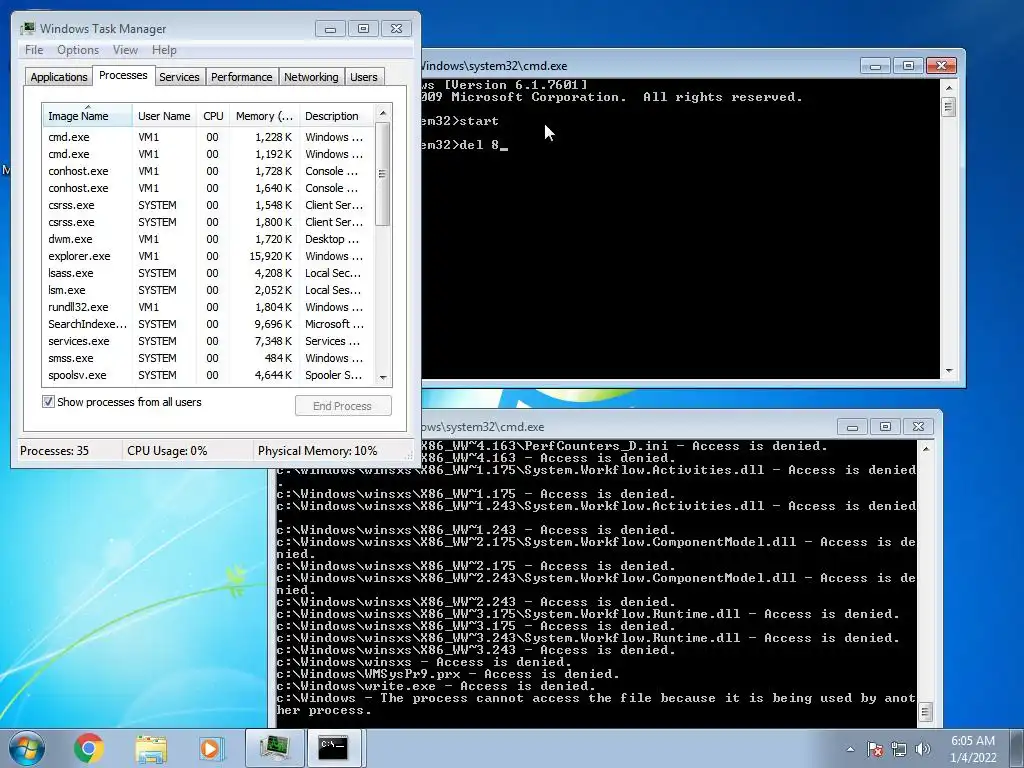Select the explorer.exe process row
This screenshot has height=768, width=1024.
pos(208,256)
